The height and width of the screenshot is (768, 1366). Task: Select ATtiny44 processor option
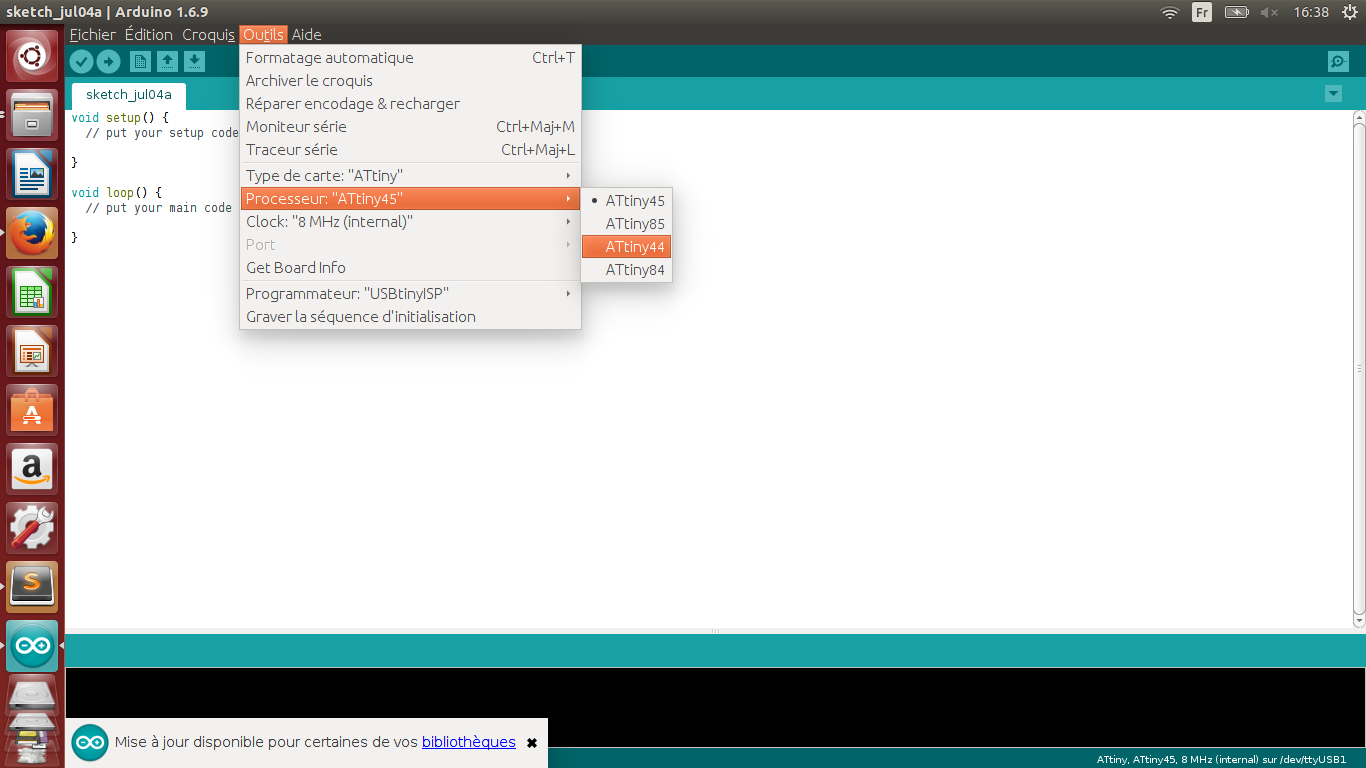point(627,247)
